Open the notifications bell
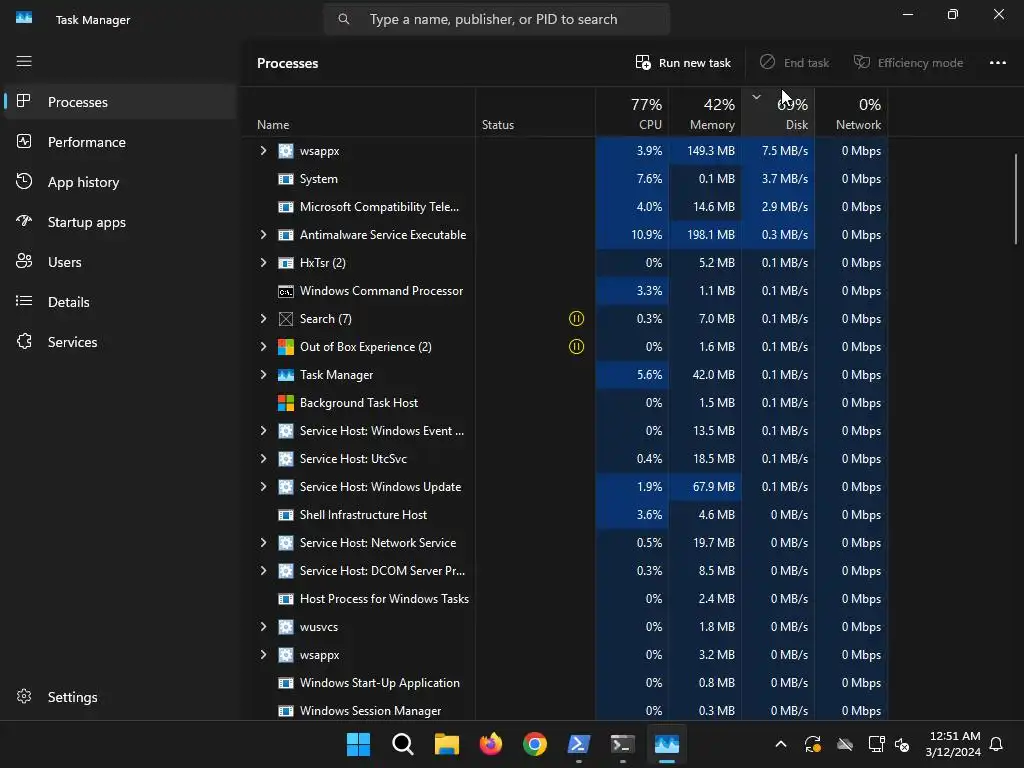 [x=996, y=744]
